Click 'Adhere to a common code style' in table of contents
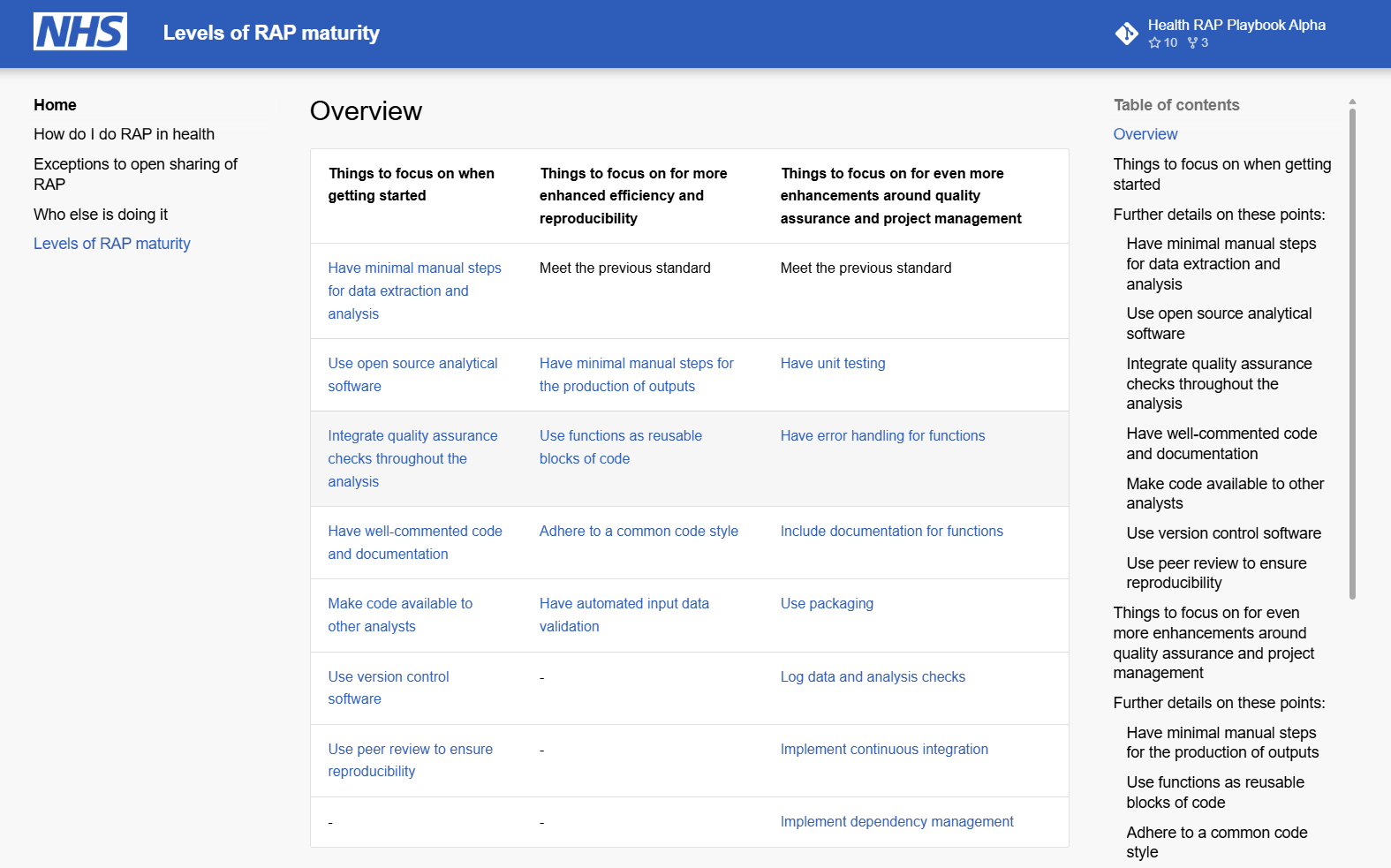 point(1217,842)
